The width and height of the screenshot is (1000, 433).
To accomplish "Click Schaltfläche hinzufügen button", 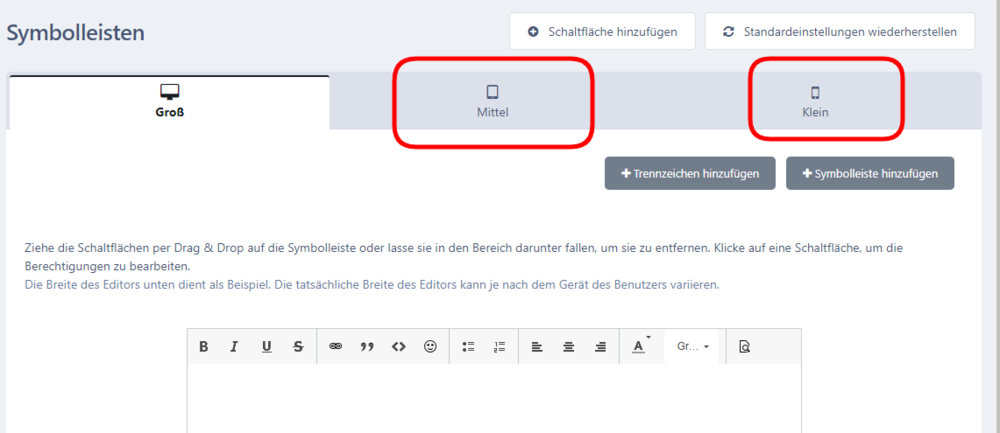I will 601,31.
